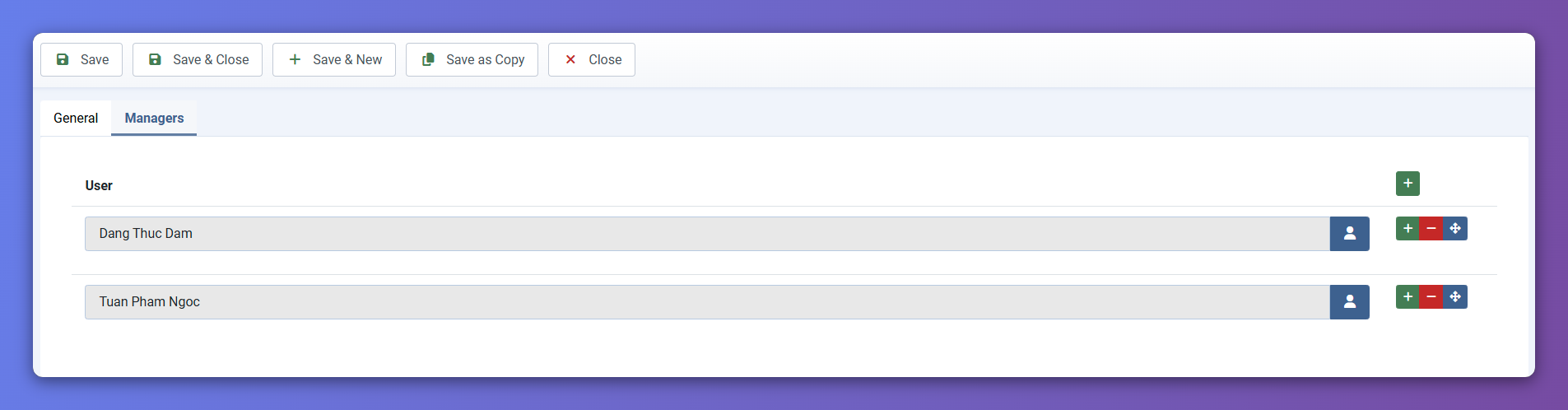Add a row using header plus icon
The image size is (1568, 410).
pyautogui.click(x=1407, y=184)
